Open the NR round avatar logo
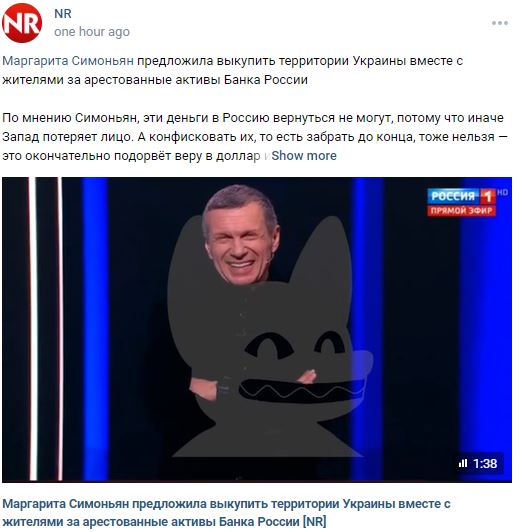This screenshot has width=522, height=532. pos(22,23)
